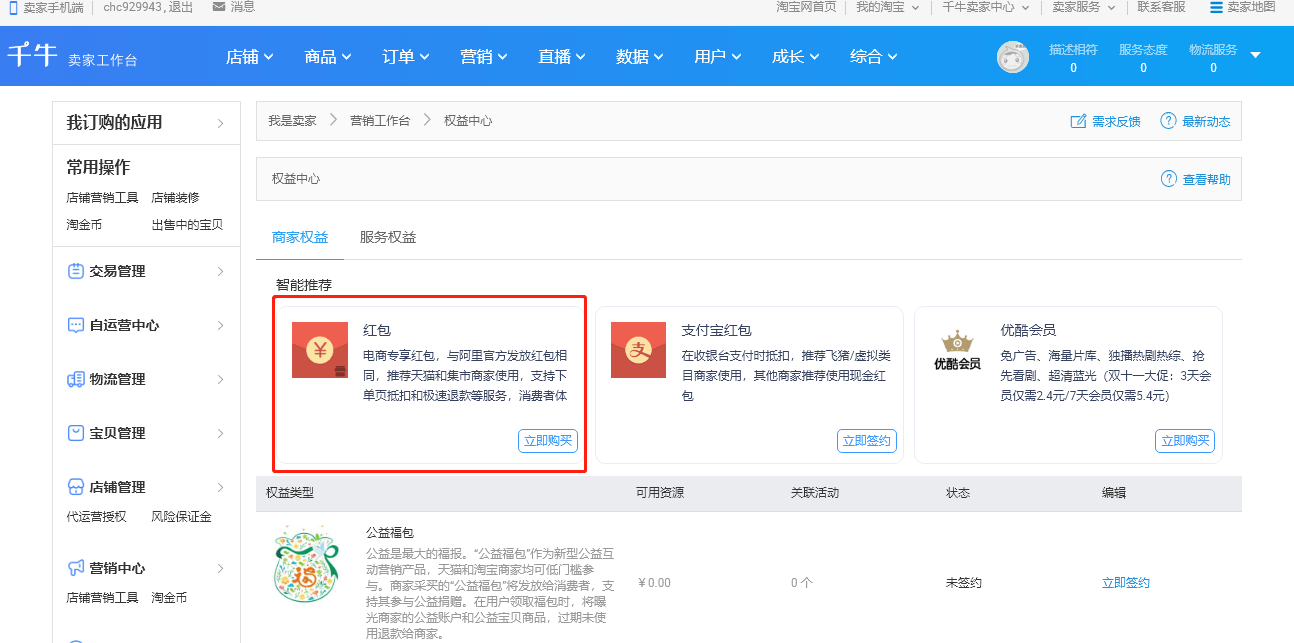Screen dimensions: 1294x643
Task: Expand the arrow next to 物流服务 score
Action: click(1256, 55)
